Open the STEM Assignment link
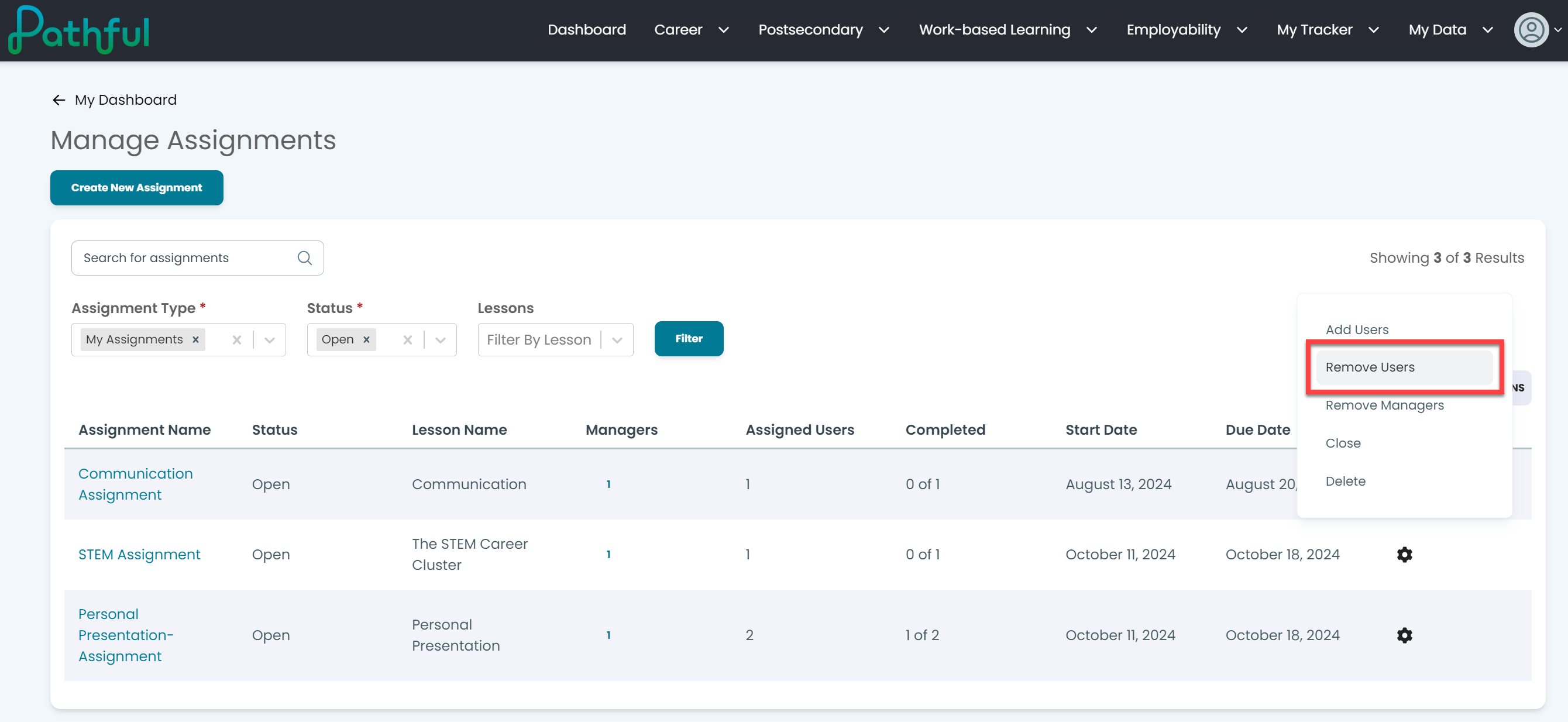 coord(139,555)
